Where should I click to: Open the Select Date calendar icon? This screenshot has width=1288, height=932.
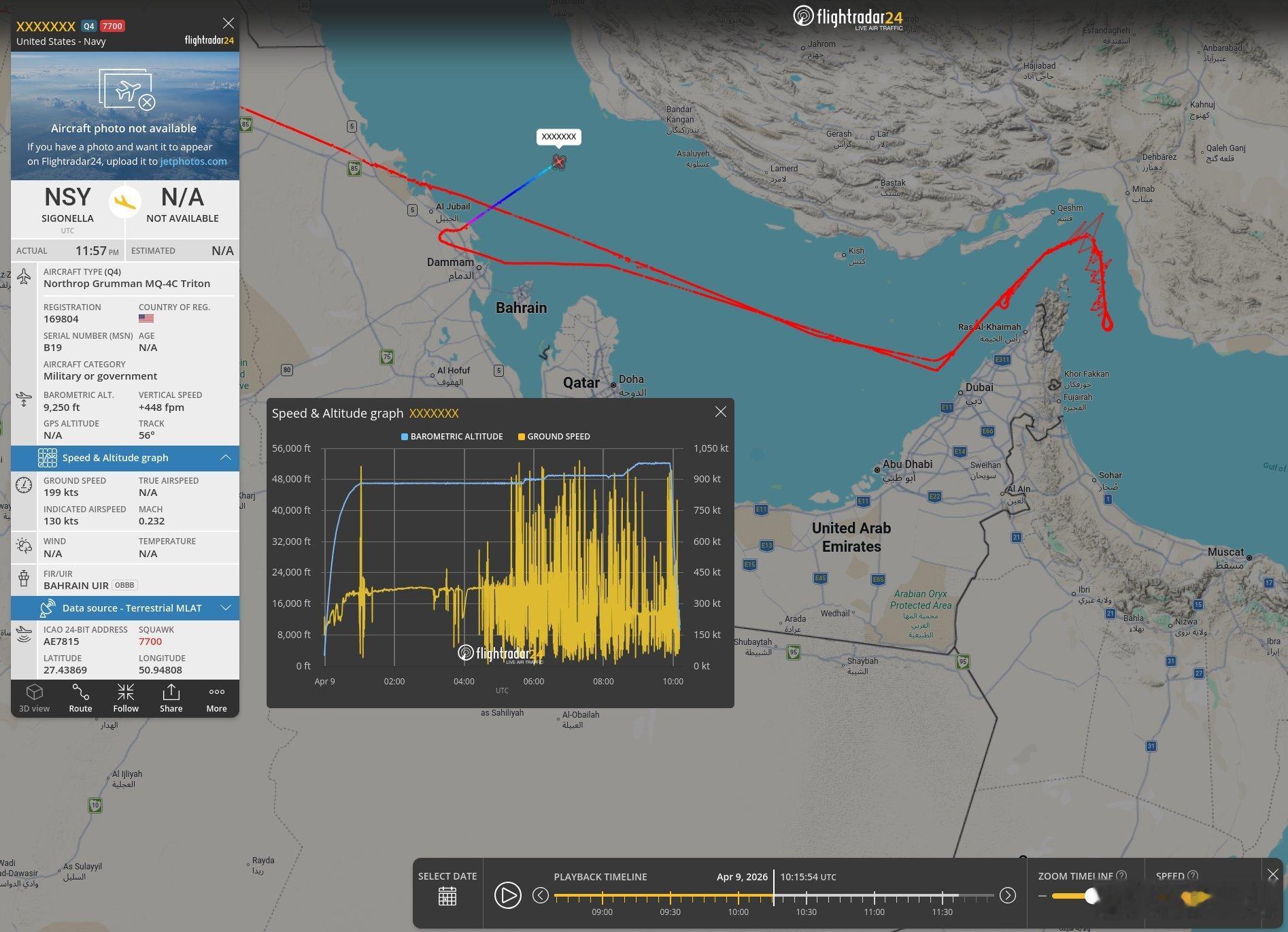[447, 897]
